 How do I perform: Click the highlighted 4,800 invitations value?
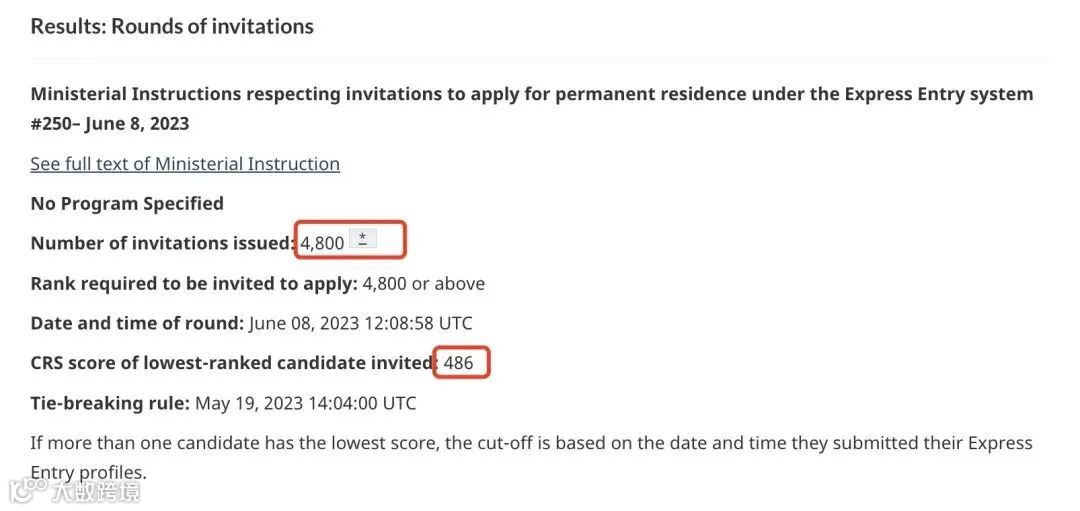coord(322,243)
